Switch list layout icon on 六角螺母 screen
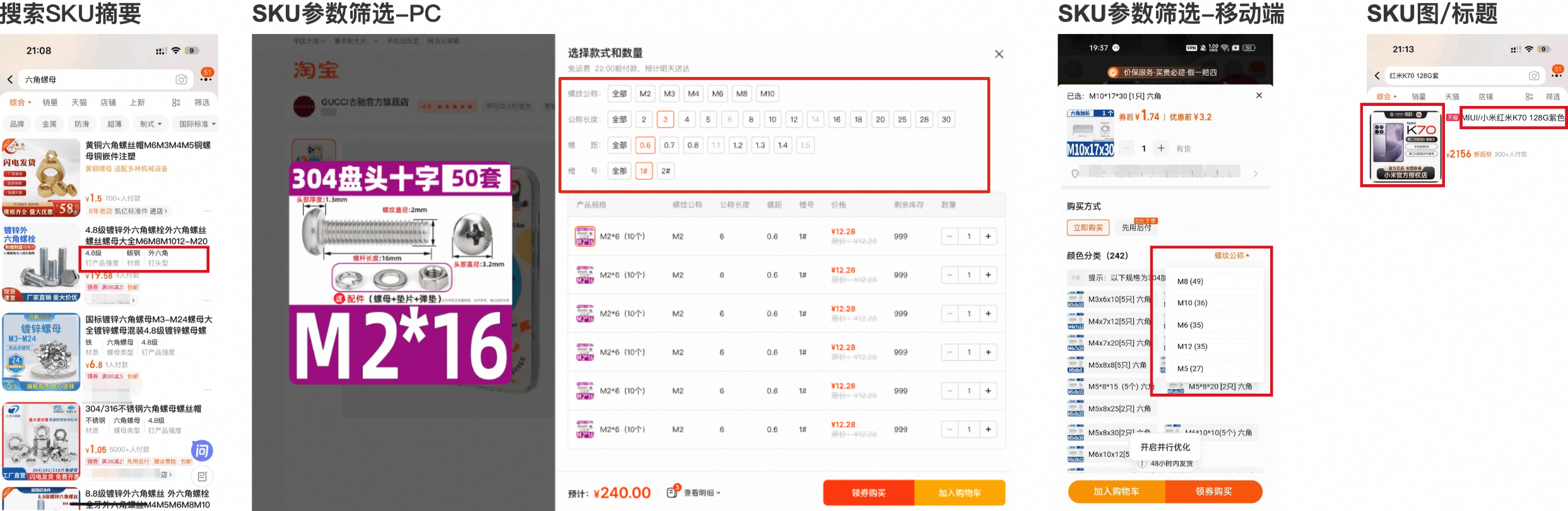This screenshot has height=511, width=1568. coord(176,102)
